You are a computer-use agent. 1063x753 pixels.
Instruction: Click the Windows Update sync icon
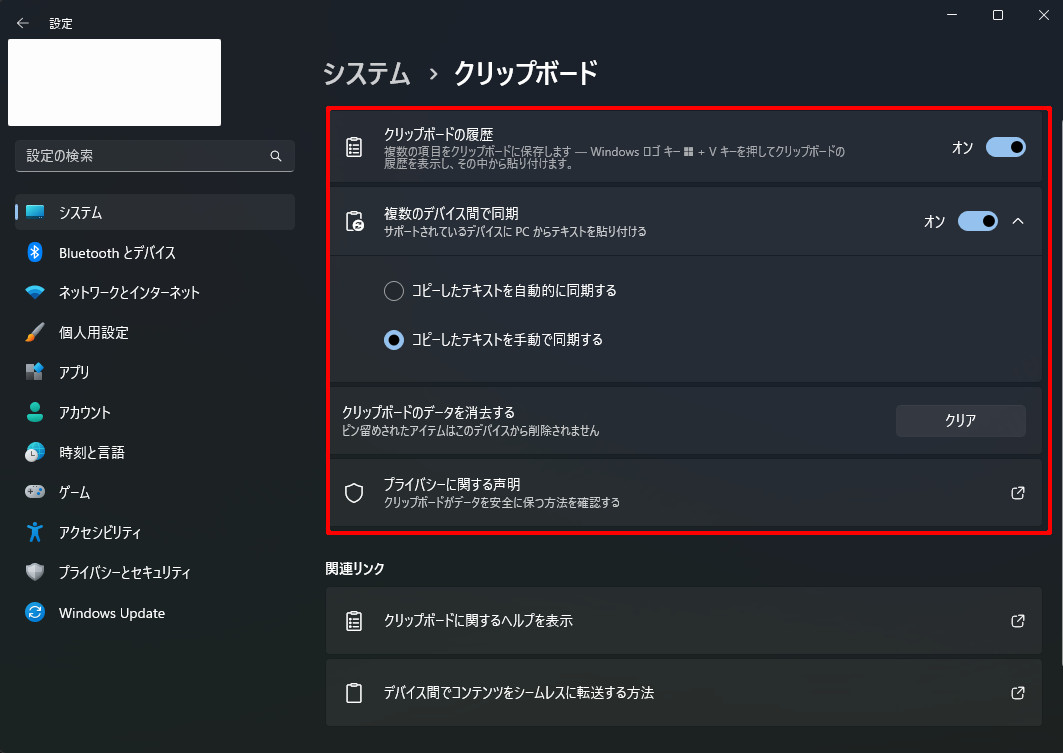[x=35, y=613]
